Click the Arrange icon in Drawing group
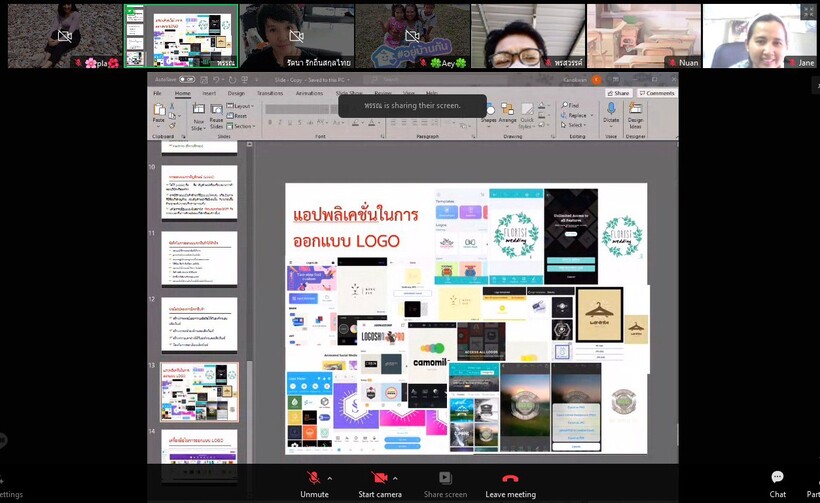 pos(507,109)
